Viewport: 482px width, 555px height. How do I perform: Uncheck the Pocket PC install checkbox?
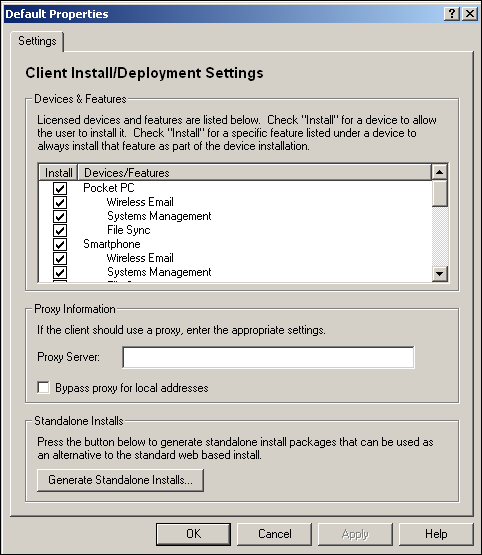(x=60, y=188)
